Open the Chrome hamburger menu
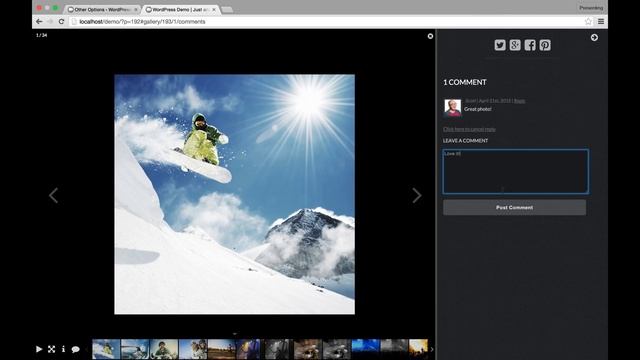This screenshot has width=640, height=360. pyautogui.click(x=601, y=22)
